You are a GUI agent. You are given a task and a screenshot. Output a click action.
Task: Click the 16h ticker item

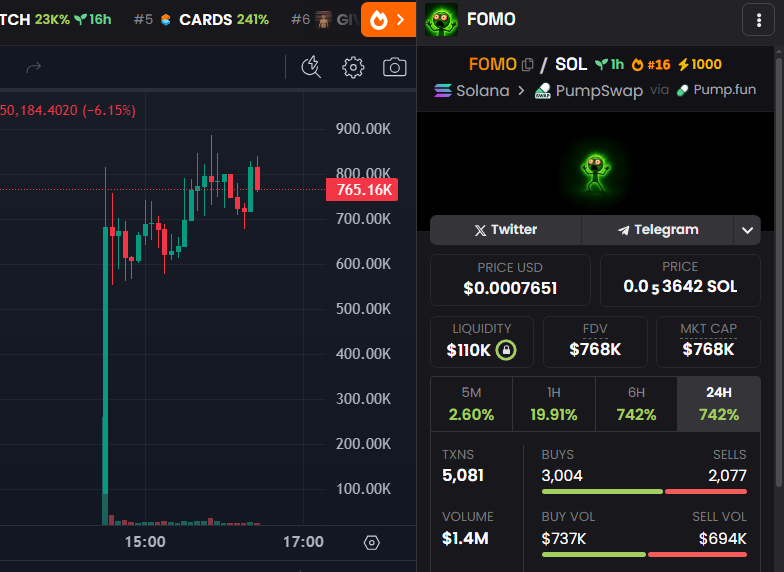[93, 20]
